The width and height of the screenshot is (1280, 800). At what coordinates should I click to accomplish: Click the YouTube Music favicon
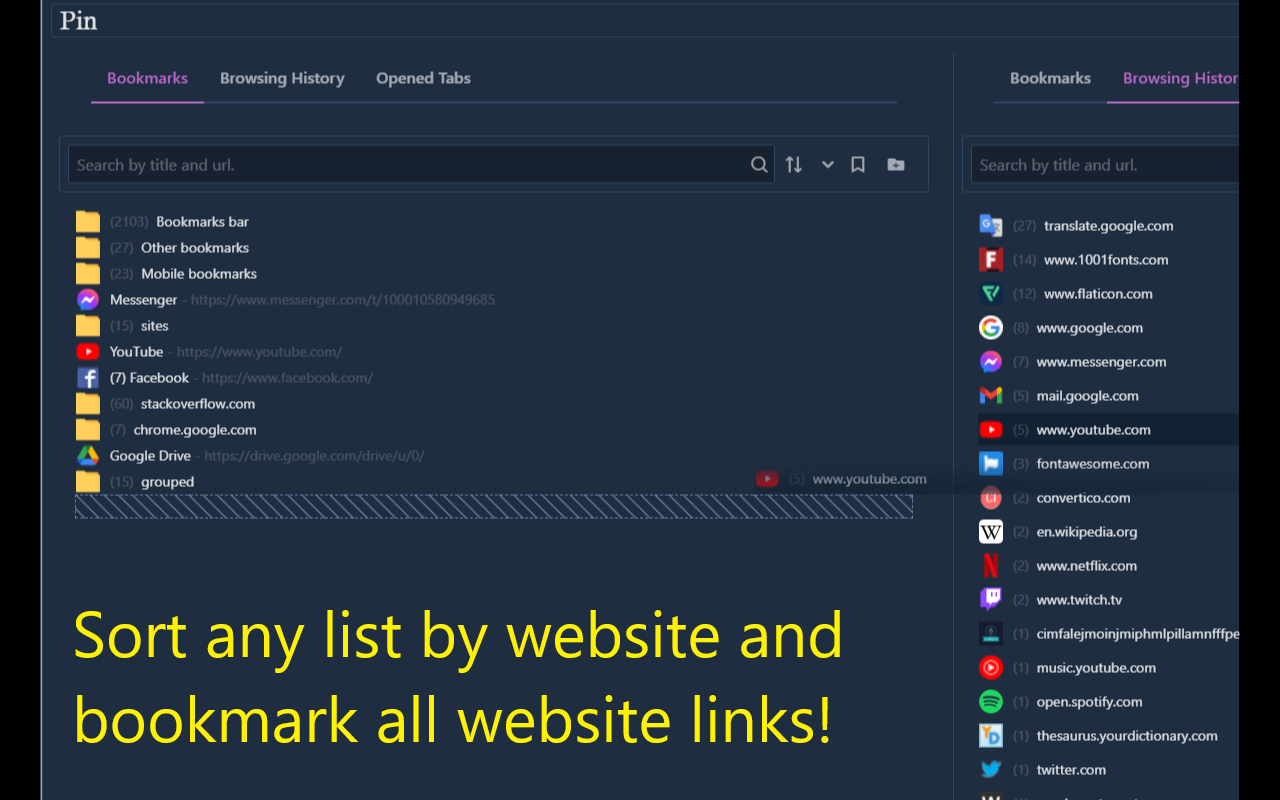coord(991,668)
